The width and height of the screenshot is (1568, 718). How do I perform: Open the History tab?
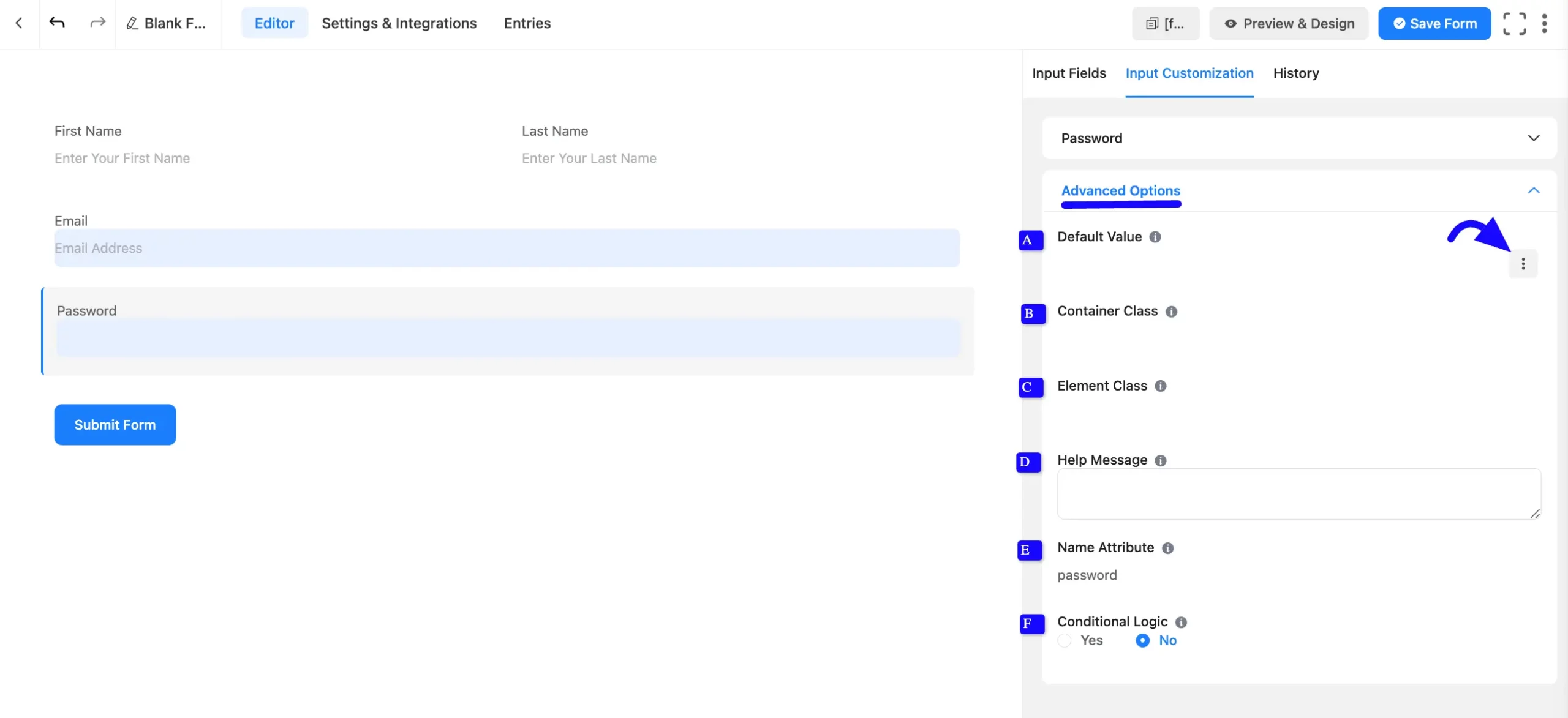point(1296,73)
